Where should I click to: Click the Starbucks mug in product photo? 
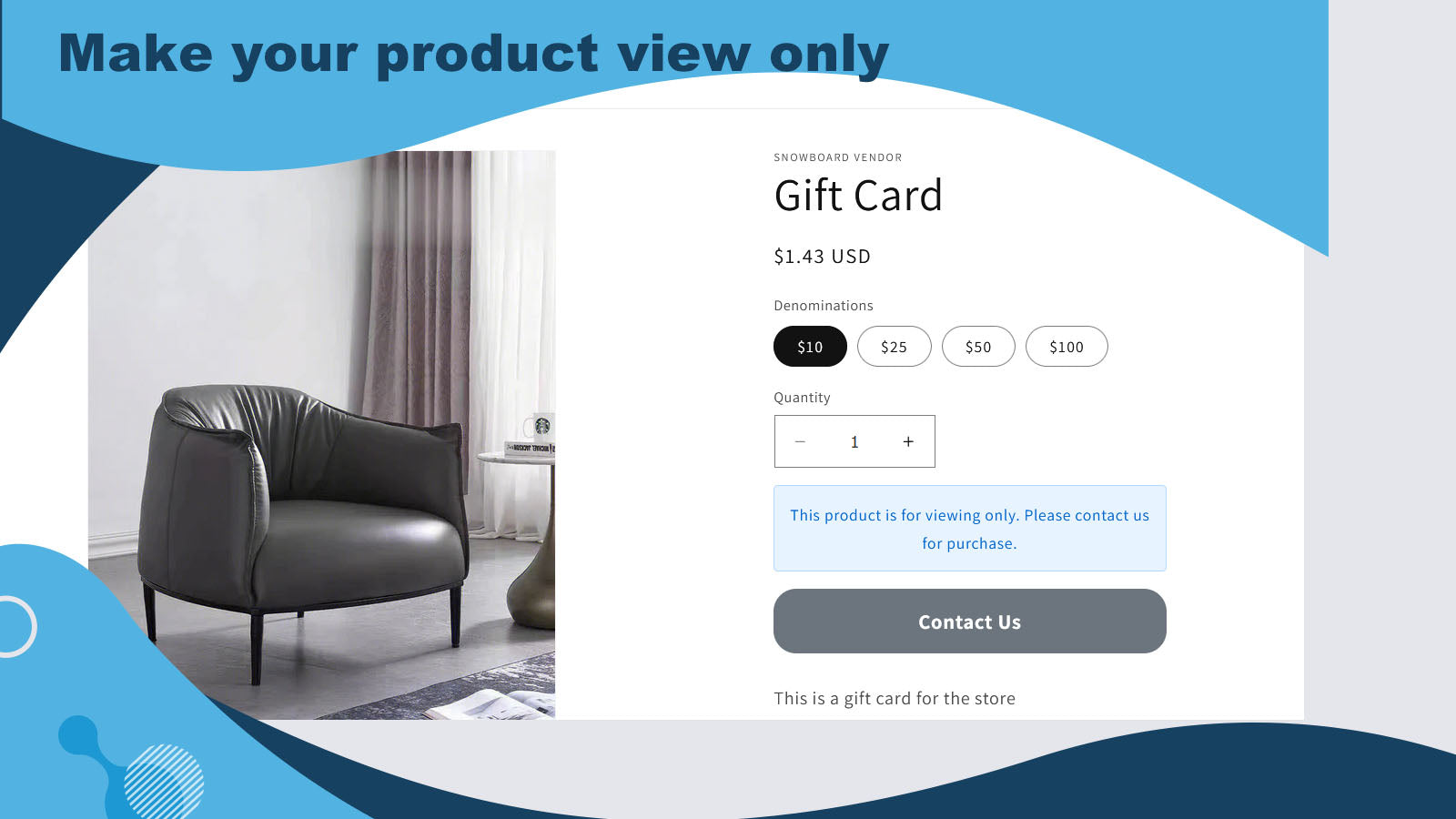(540, 426)
